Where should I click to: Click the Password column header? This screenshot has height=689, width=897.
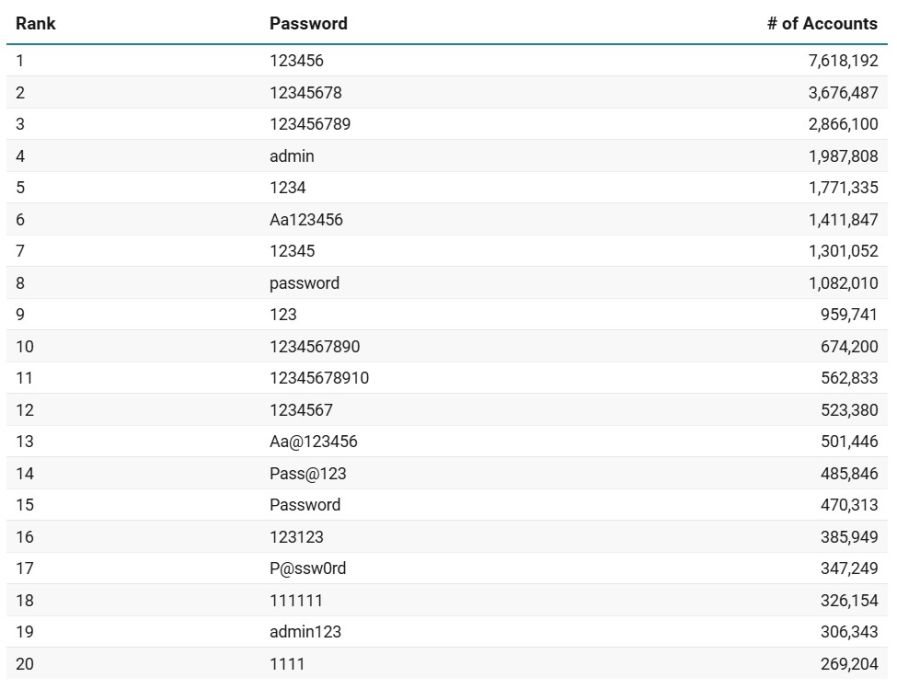pos(308,23)
